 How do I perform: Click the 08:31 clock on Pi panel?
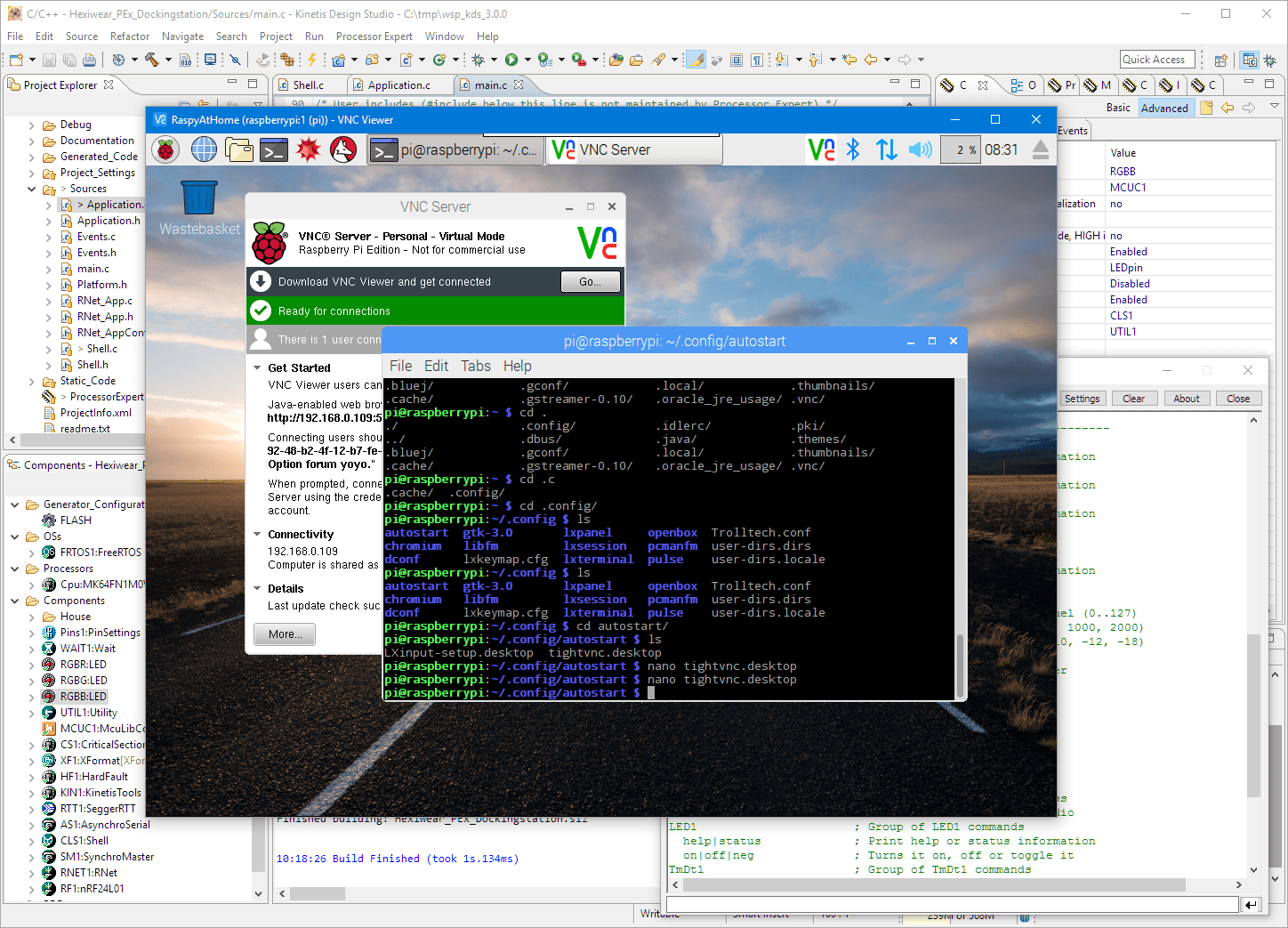pos(1001,149)
